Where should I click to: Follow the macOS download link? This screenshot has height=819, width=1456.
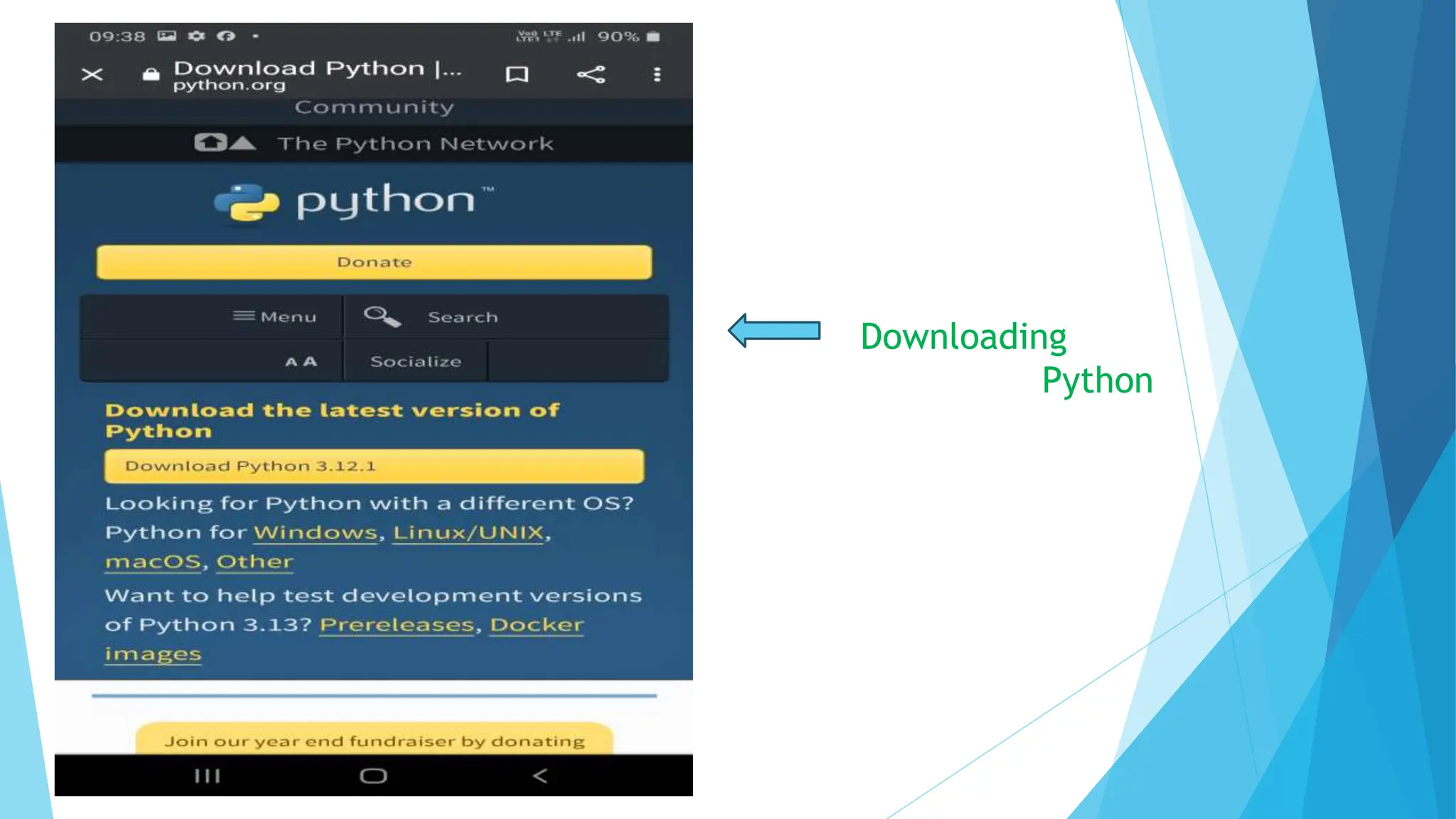(153, 562)
